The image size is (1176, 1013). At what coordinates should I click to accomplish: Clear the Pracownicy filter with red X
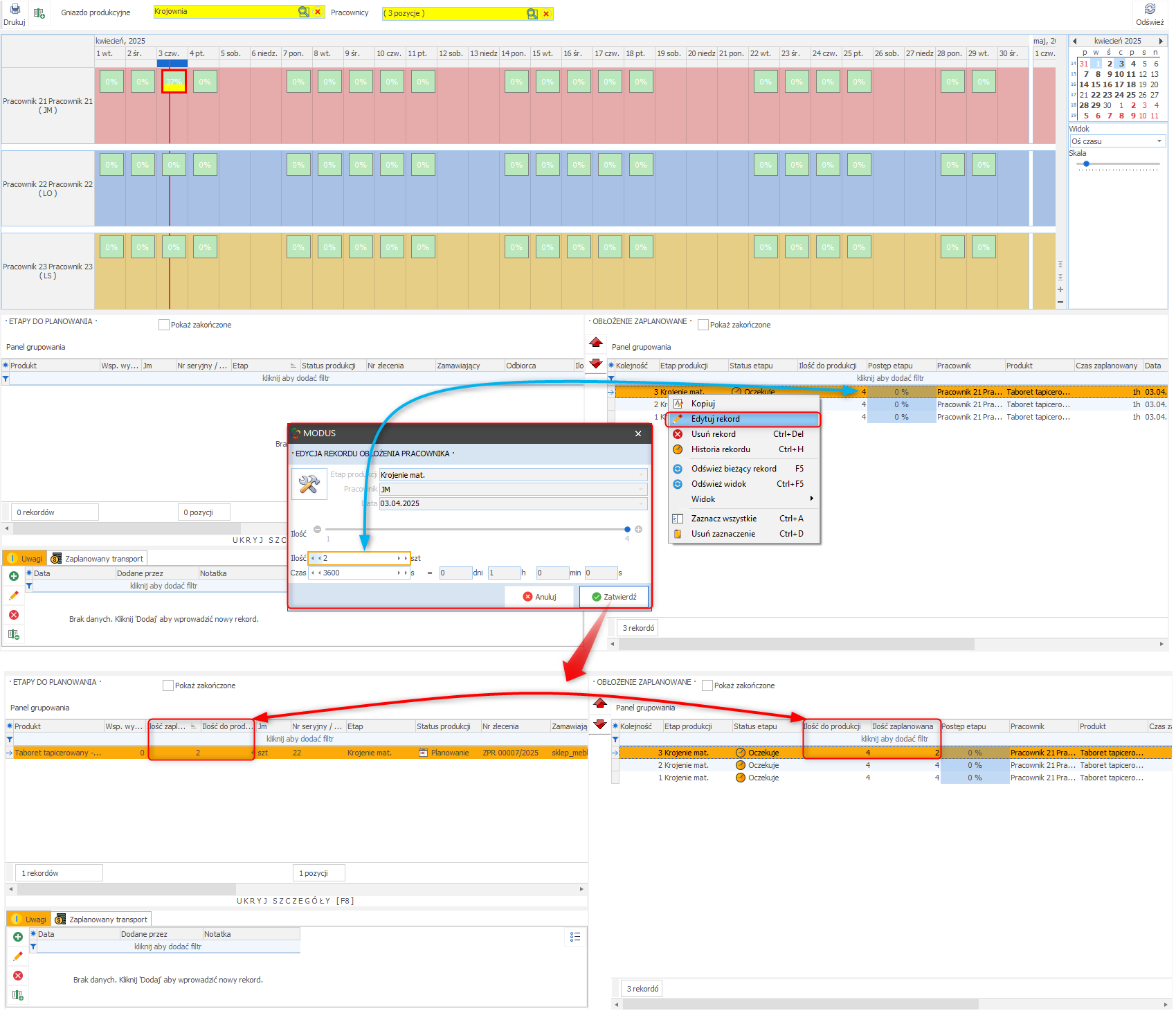click(546, 14)
